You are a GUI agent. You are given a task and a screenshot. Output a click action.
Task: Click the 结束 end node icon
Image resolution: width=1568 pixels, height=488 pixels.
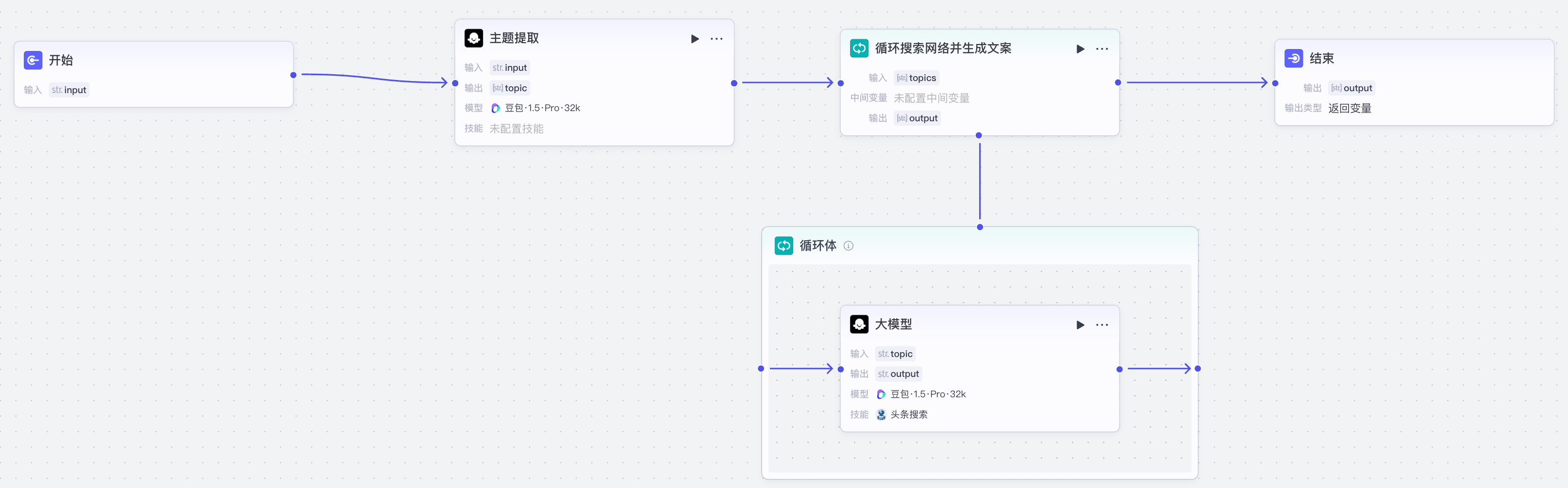(1293, 58)
